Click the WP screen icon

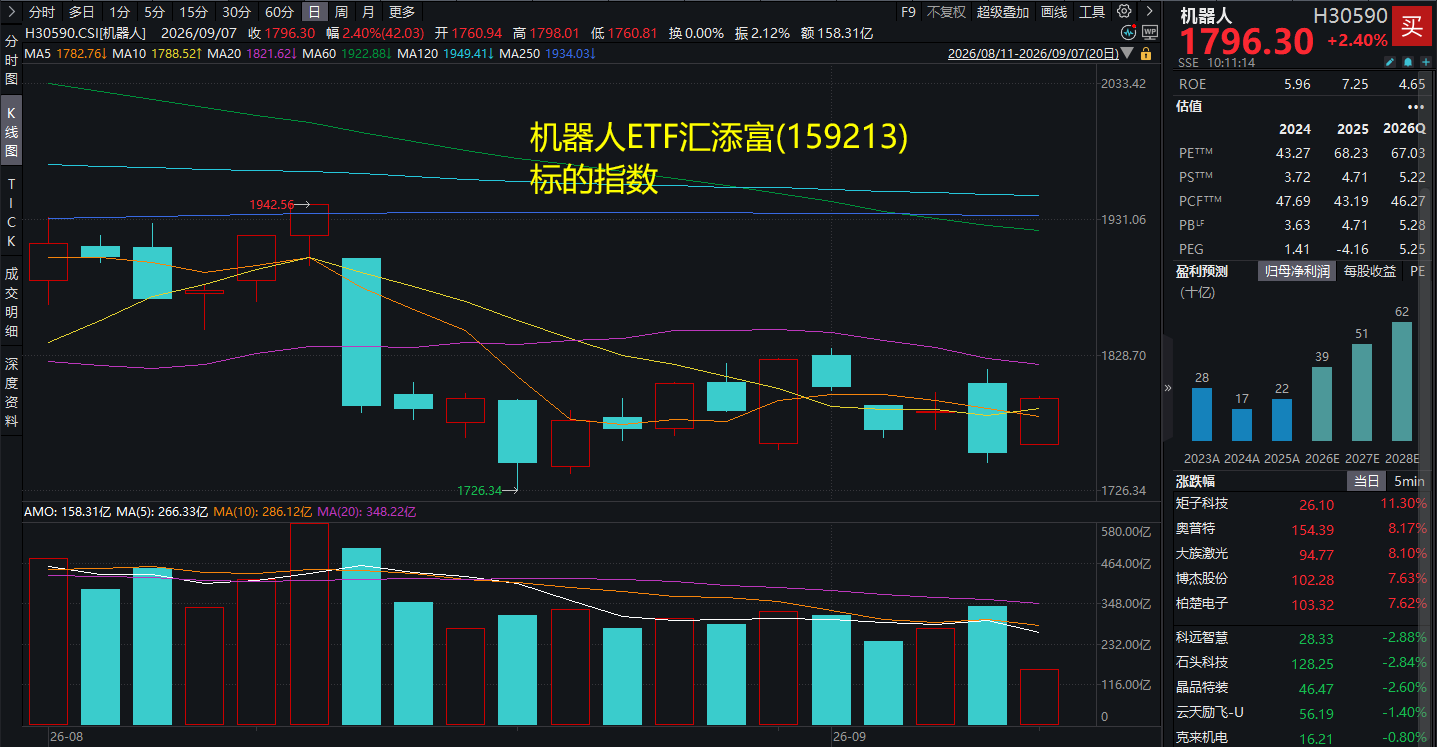click(1150, 32)
